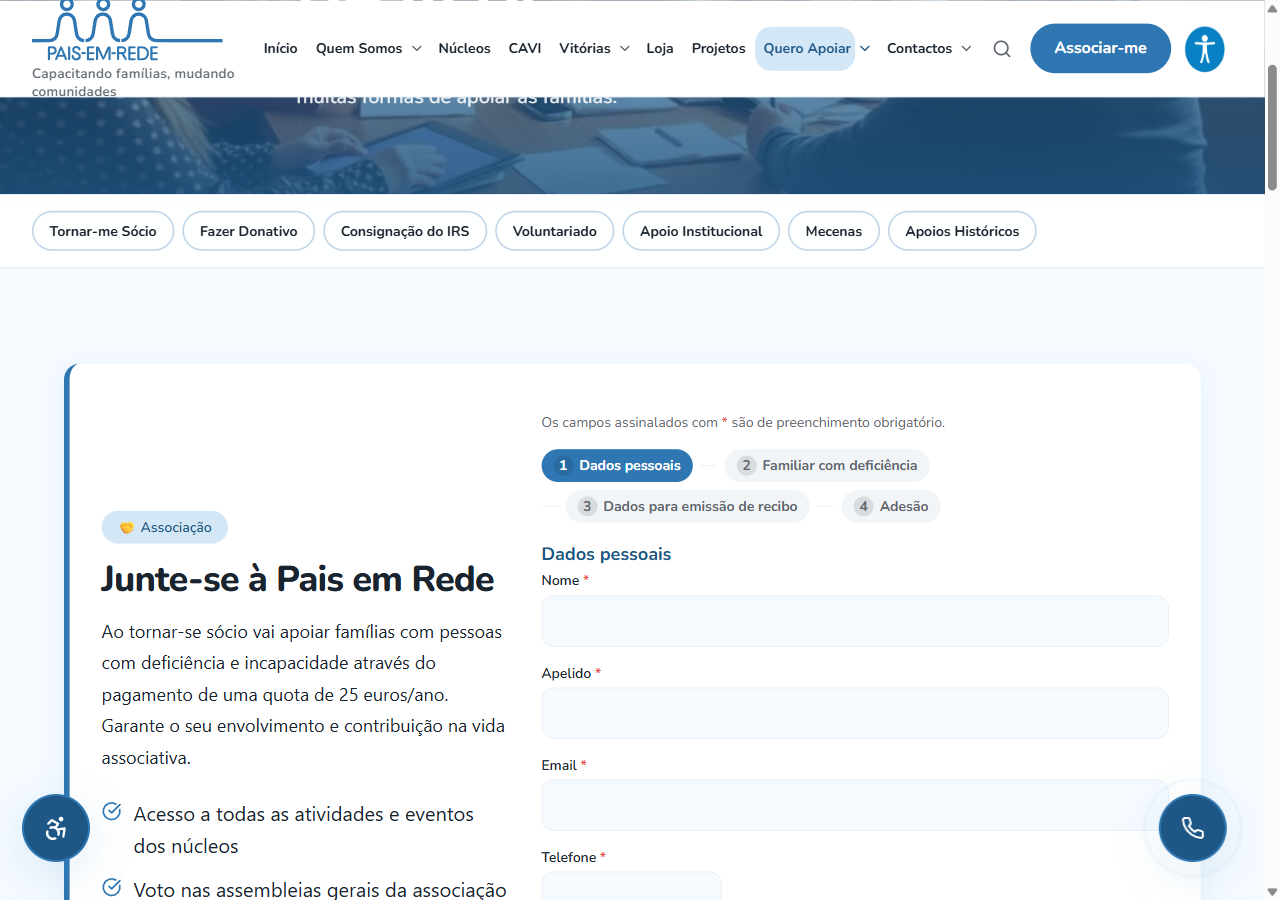Focus the Email input field
This screenshot has width=1280, height=900.
(855, 805)
